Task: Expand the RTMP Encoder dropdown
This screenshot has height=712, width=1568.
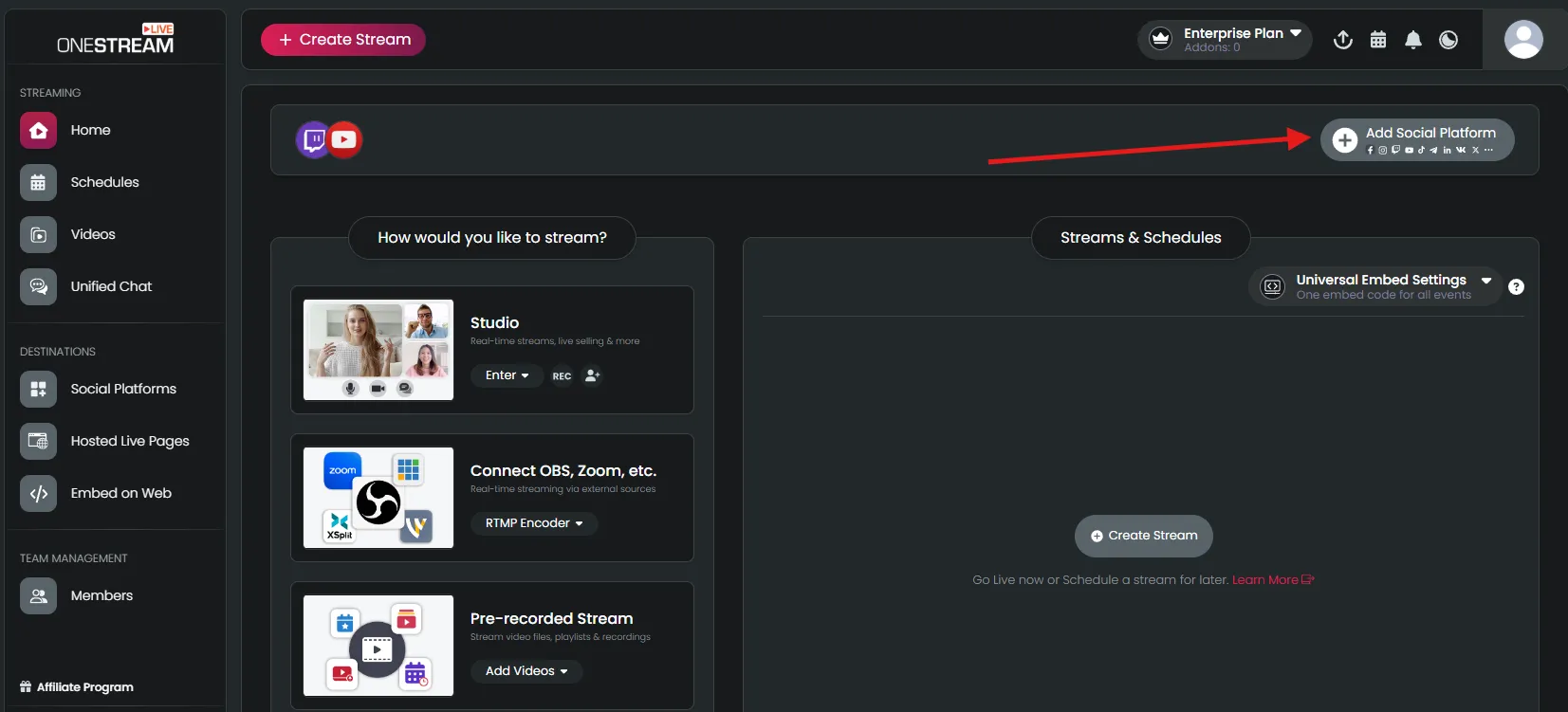Action: click(534, 523)
